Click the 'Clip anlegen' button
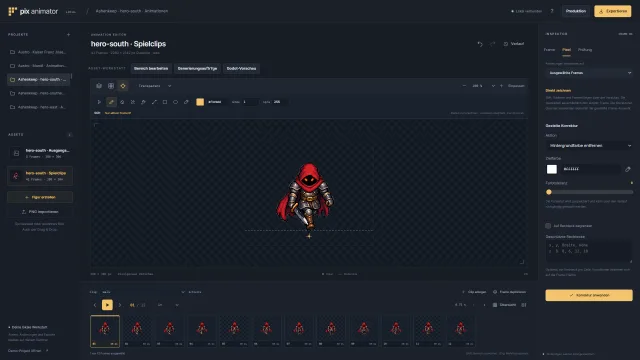This screenshot has height=360, width=640. click(x=474, y=292)
